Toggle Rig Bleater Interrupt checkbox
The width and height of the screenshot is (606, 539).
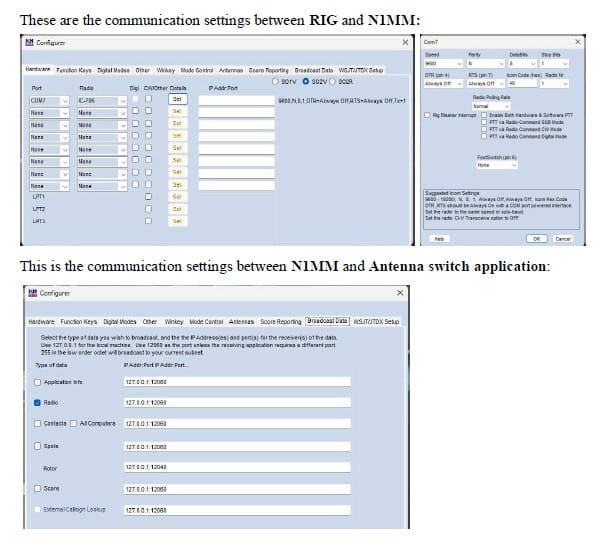pyautogui.click(x=427, y=115)
